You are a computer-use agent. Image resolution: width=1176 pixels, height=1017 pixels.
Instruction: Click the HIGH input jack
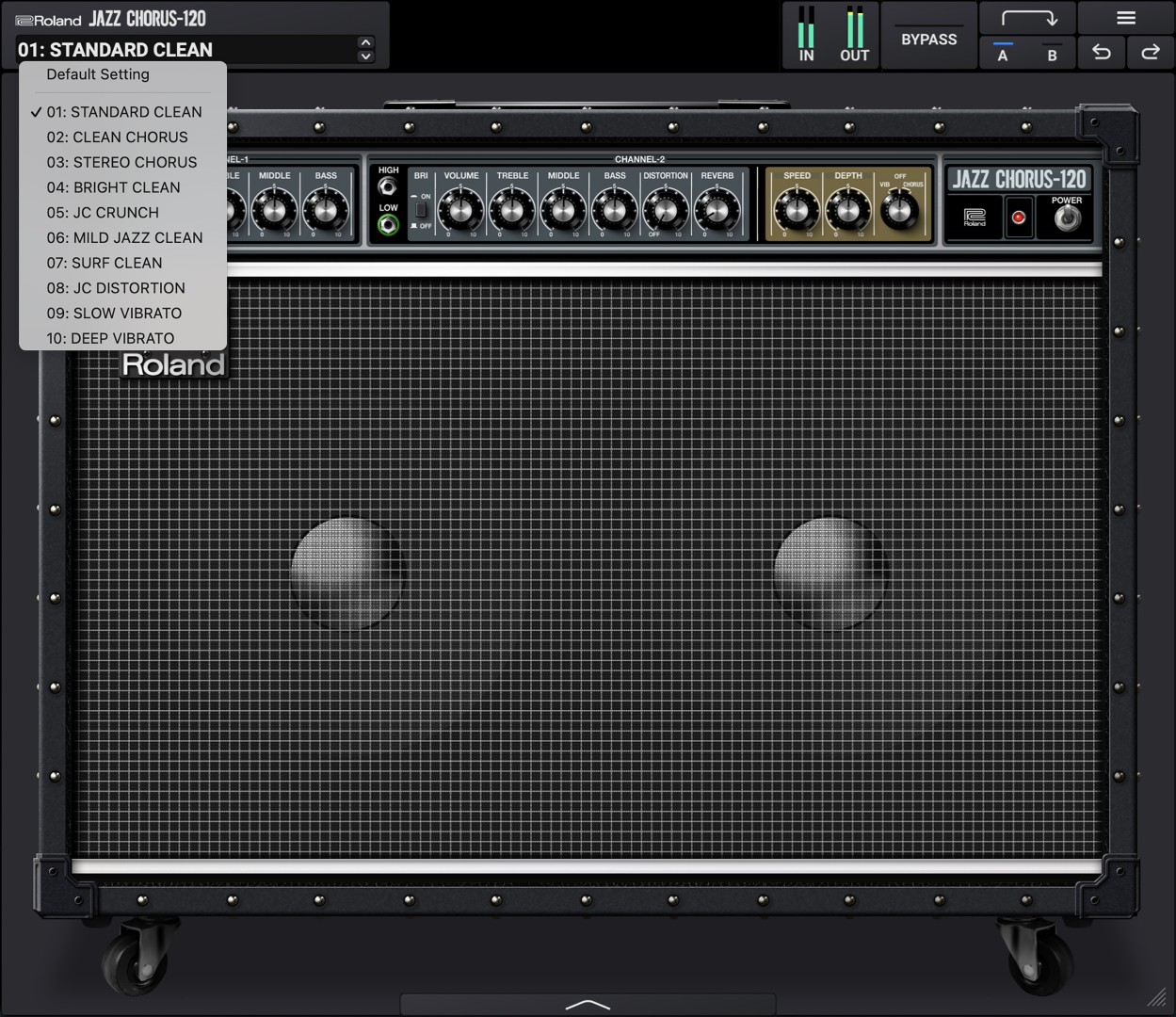tap(387, 186)
